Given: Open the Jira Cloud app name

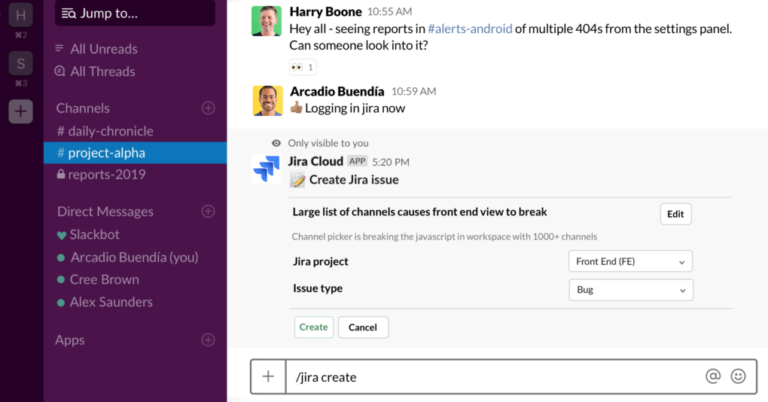Looking at the screenshot, I should 315,161.
